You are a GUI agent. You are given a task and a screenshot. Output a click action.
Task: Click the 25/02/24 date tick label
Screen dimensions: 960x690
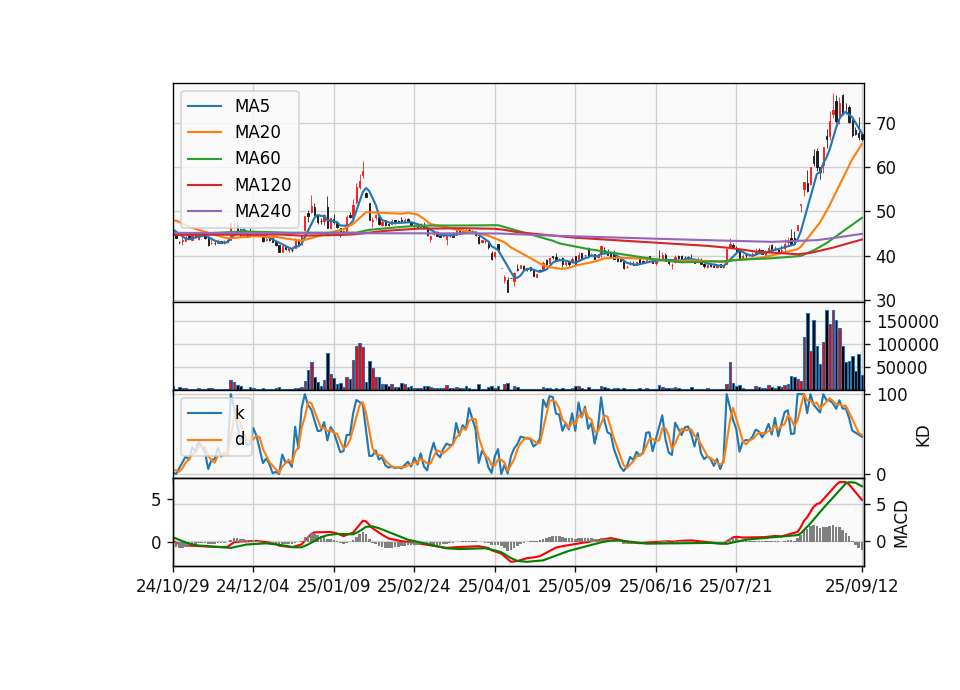click(x=414, y=587)
